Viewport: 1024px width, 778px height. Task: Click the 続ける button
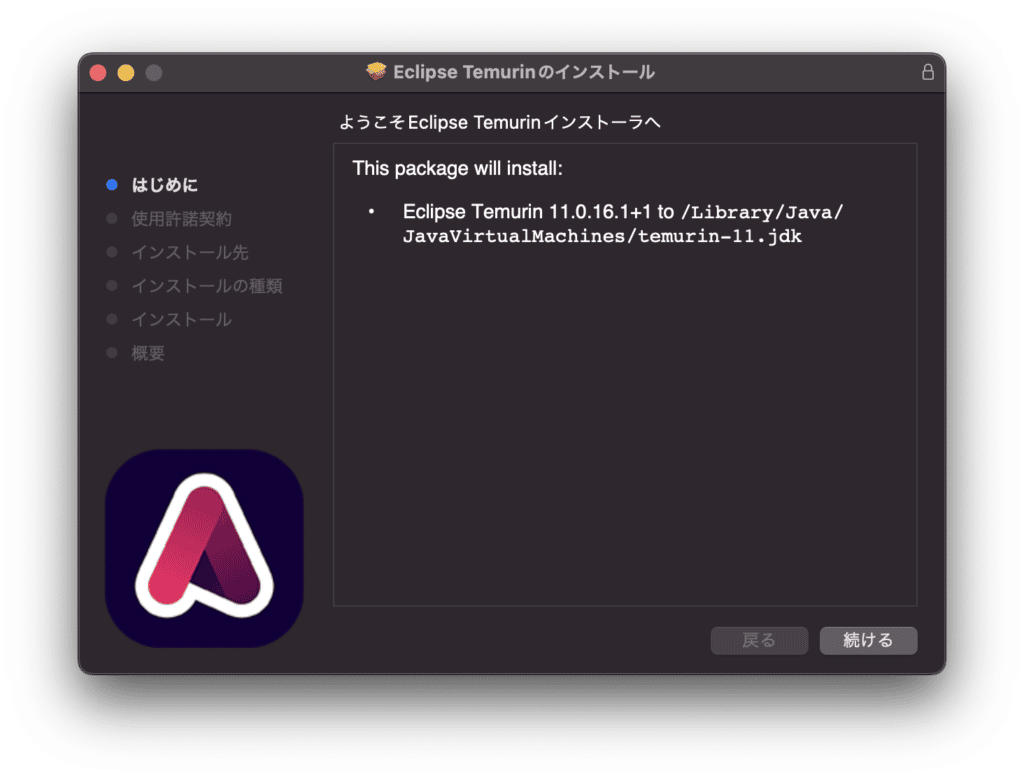pyautogui.click(x=868, y=640)
